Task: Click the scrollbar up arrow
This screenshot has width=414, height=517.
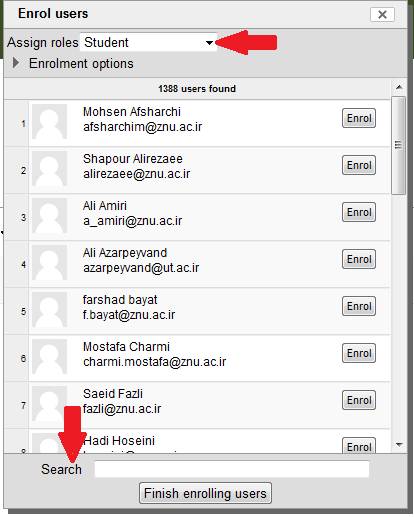Action: 399,87
